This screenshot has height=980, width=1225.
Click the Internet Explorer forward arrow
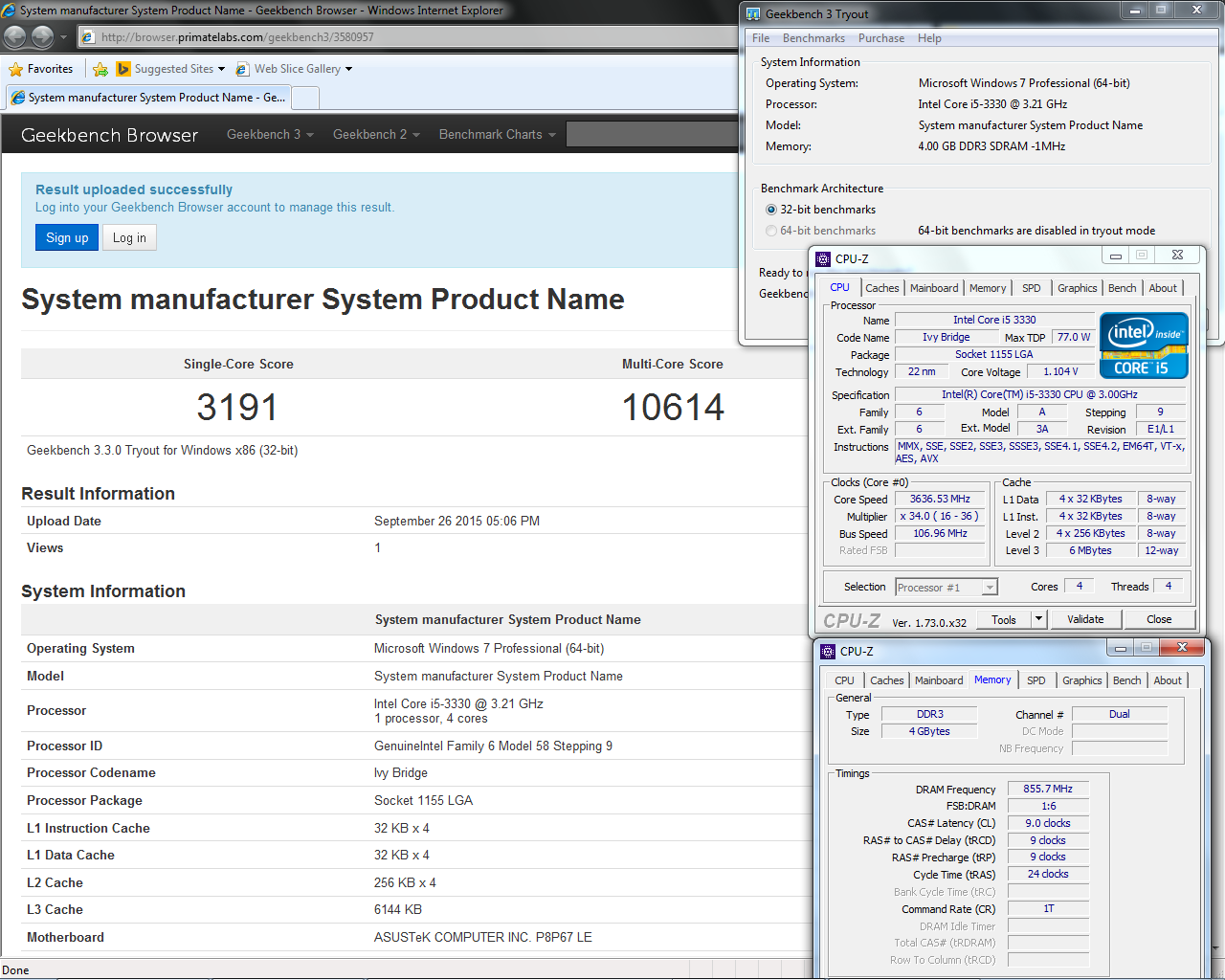pos(42,37)
